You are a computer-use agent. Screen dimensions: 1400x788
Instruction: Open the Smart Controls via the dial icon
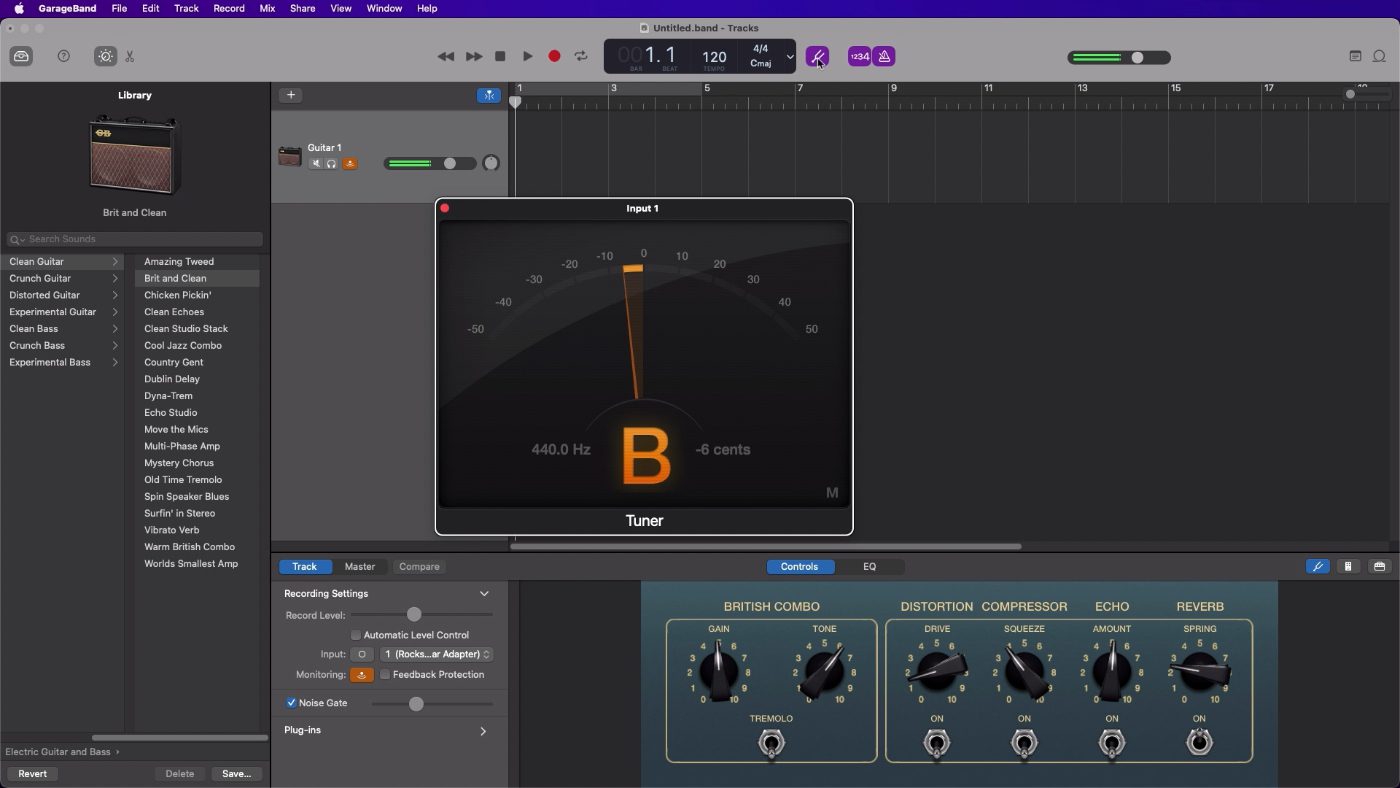(105, 57)
